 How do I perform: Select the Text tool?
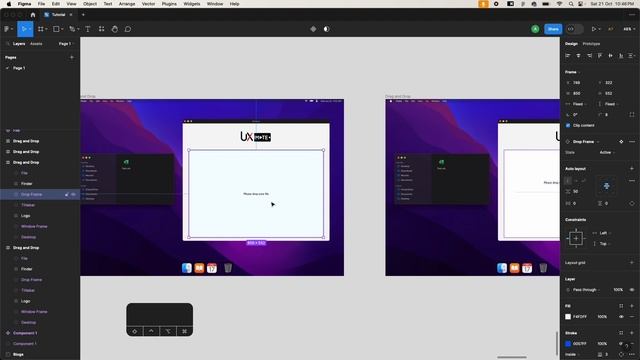(x=88, y=29)
